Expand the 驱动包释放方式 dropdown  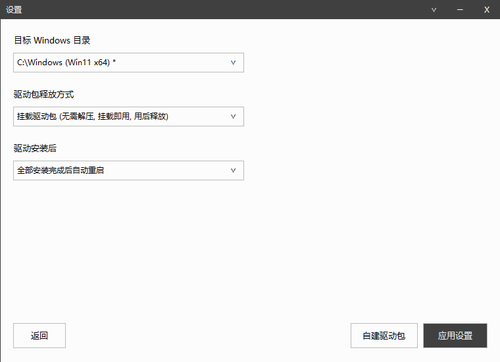(x=128, y=116)
